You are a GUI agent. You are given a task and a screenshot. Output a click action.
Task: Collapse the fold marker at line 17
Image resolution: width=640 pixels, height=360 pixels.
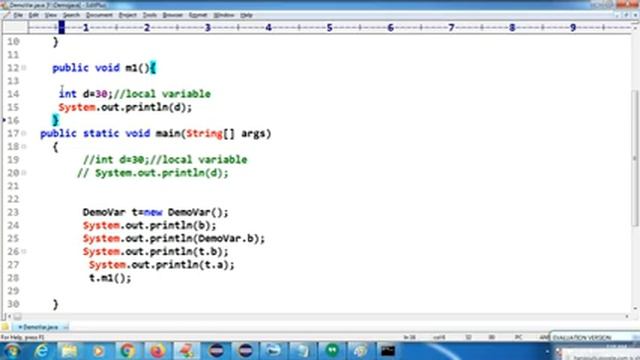[x=24, y=133]
